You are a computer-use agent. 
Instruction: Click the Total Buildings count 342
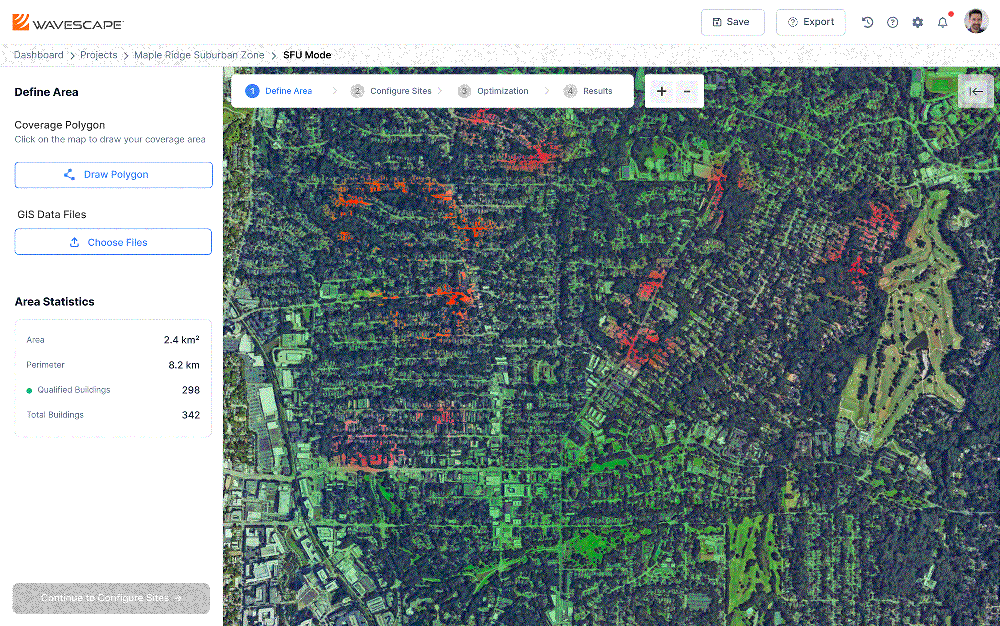[x=191, y=415]
